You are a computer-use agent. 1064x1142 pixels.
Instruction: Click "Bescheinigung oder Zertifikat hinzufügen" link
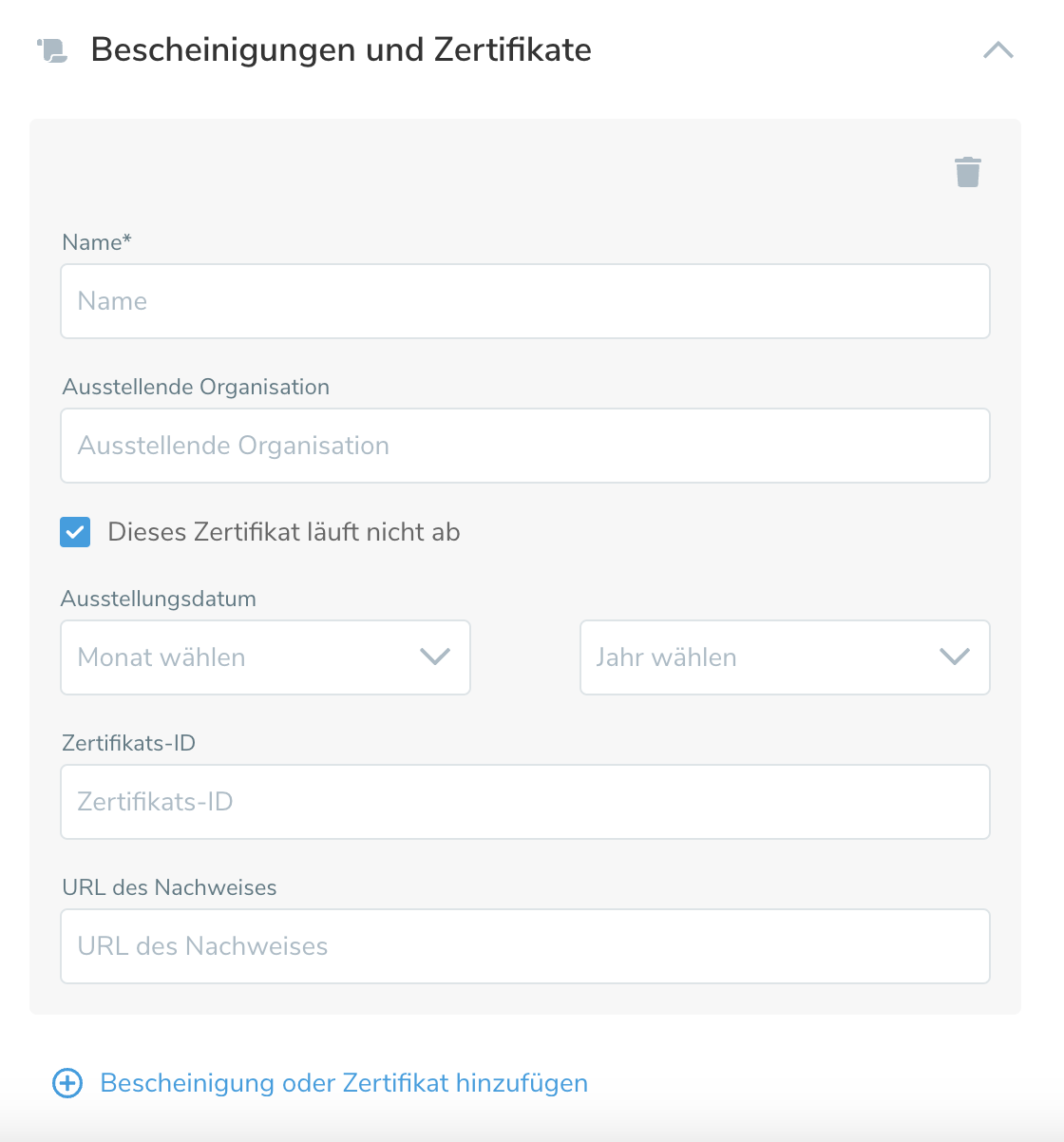click(344, 1083)
